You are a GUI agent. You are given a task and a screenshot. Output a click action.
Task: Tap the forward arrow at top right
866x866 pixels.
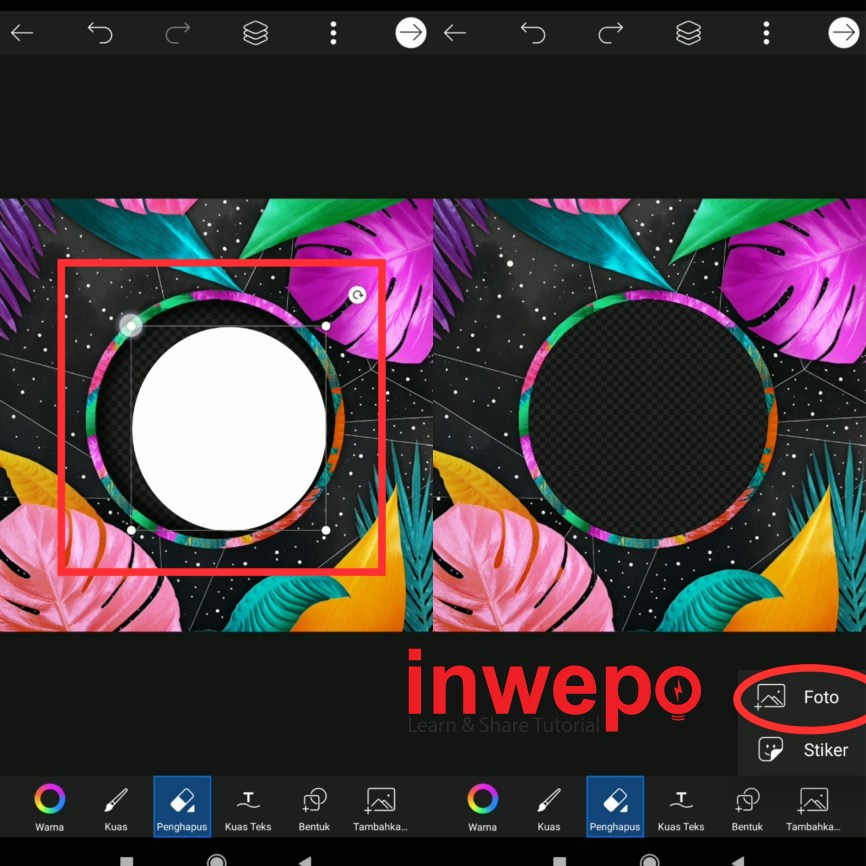[x=843, y=32]
